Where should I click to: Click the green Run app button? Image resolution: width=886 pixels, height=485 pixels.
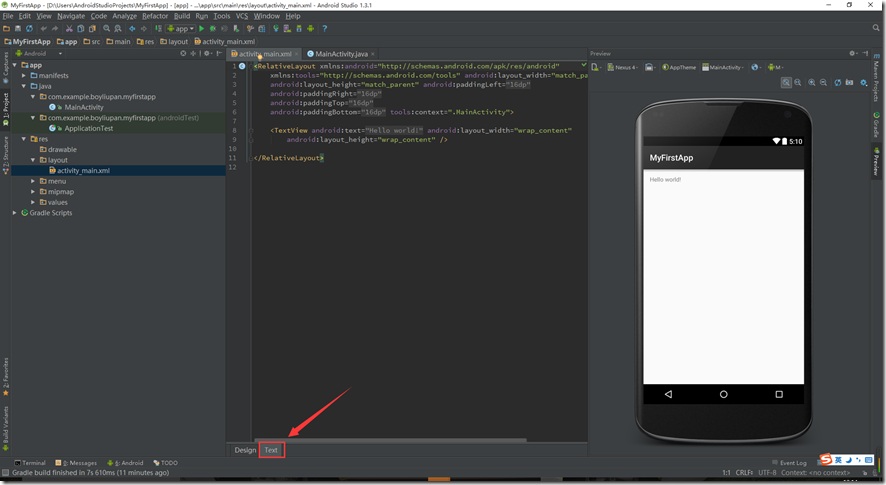click(x=201, y=28)
